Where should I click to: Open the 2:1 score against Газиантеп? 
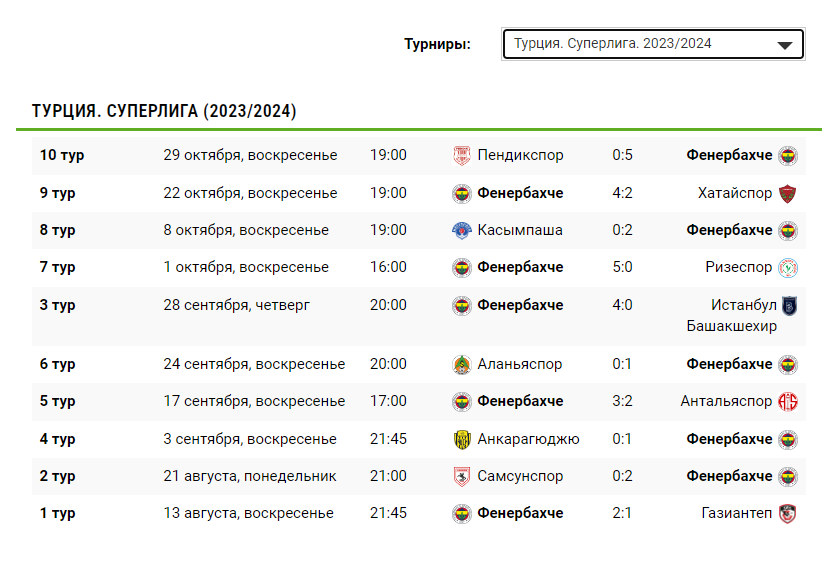622,513
